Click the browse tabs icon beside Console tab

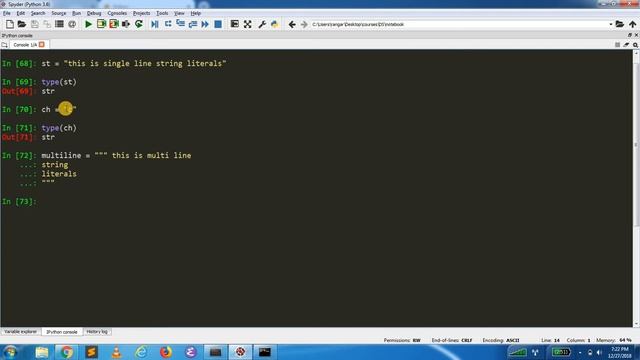tap(4, 45)
